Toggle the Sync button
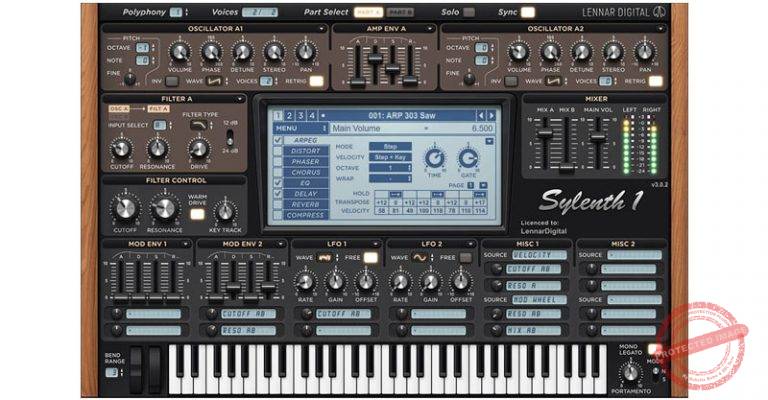768x400 pixels. 528,12
